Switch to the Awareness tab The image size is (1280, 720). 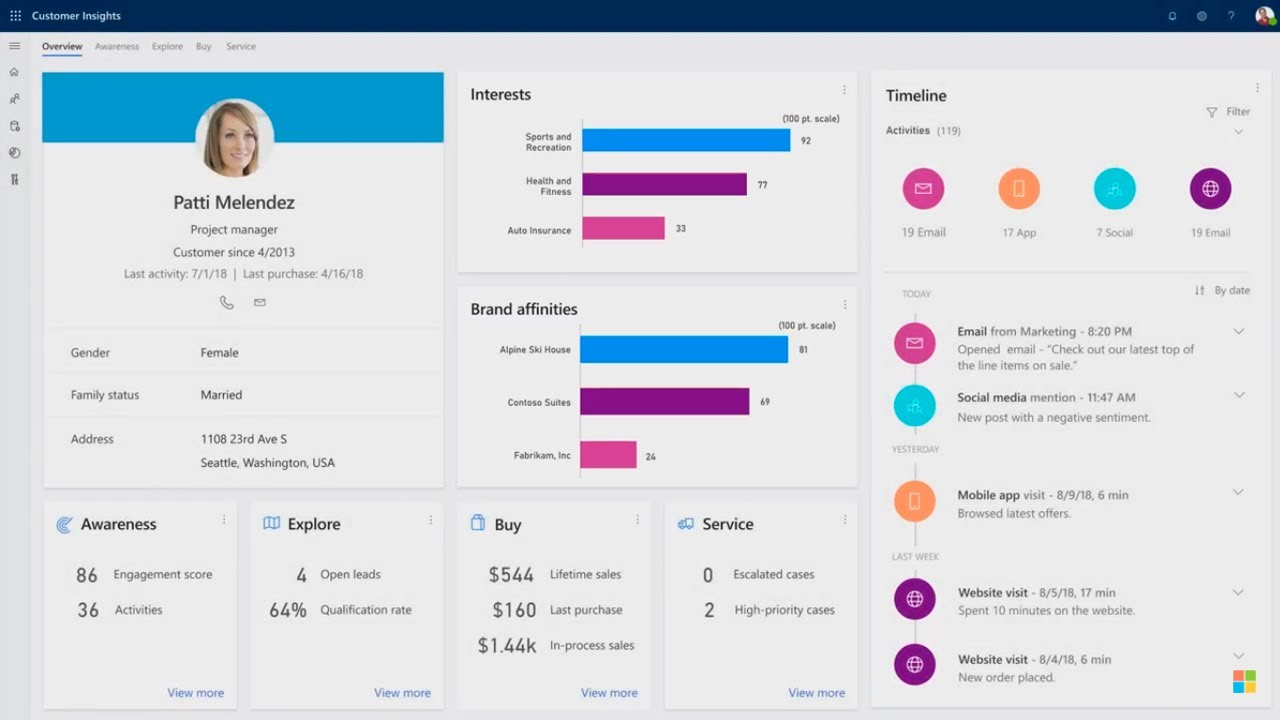pos(117,46)
